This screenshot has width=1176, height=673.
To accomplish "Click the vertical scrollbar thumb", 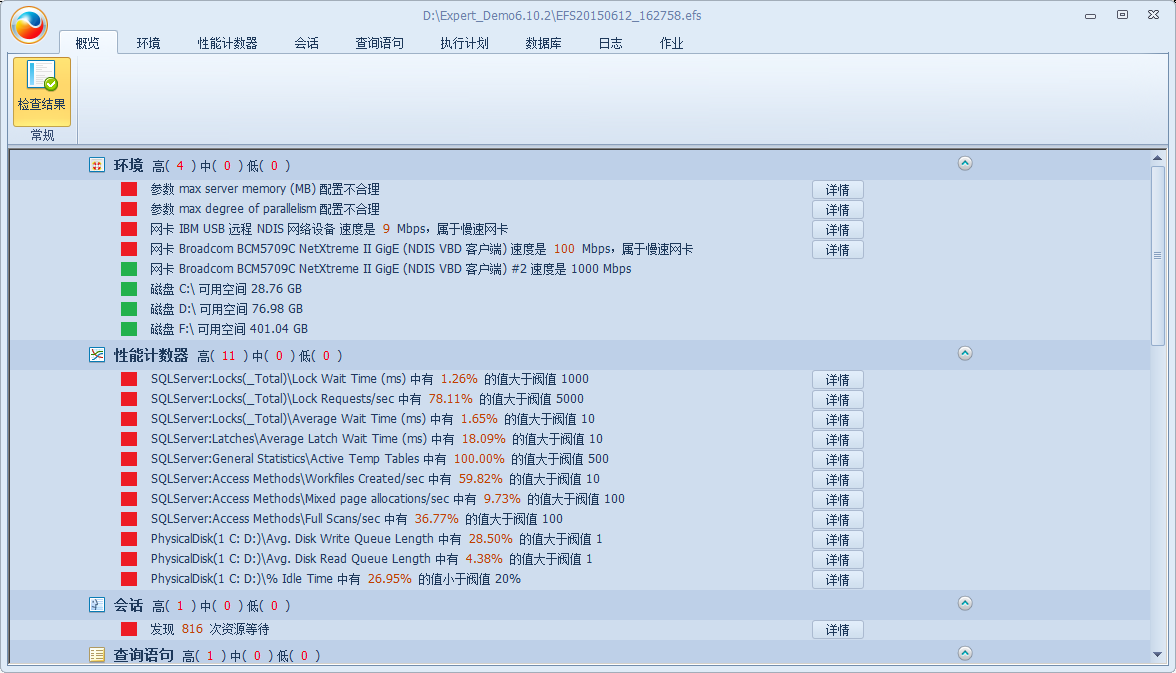I will click(x=1157, y=256).
